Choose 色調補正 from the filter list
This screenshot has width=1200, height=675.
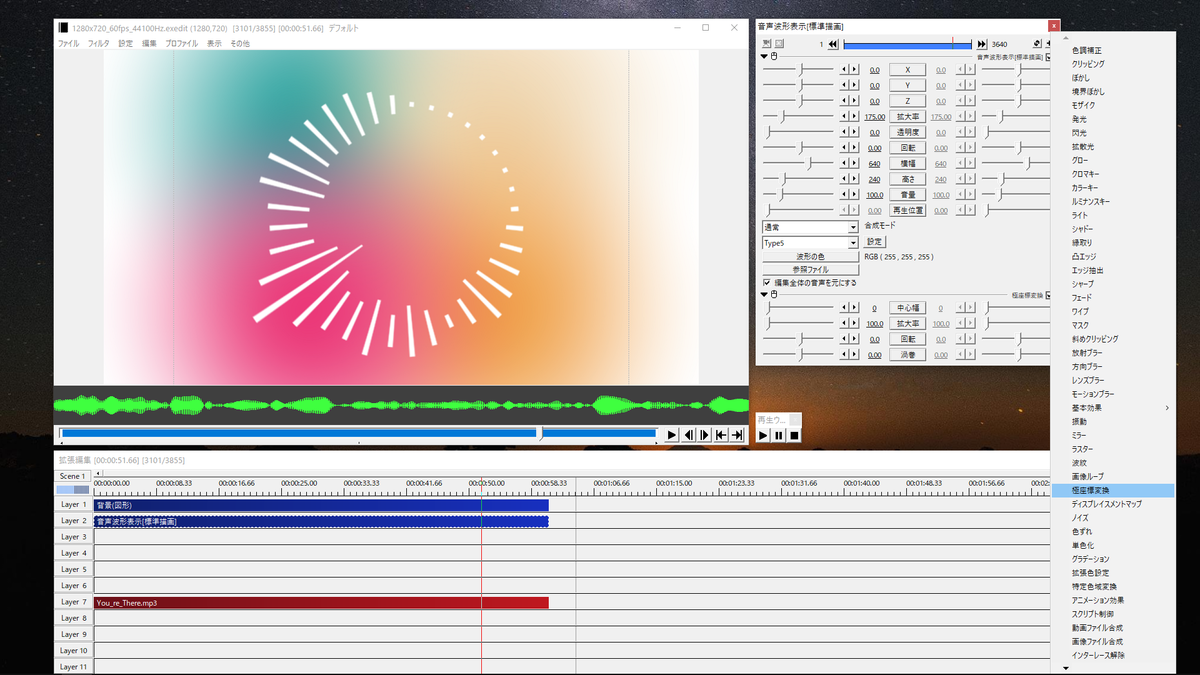click(1113, 50)
